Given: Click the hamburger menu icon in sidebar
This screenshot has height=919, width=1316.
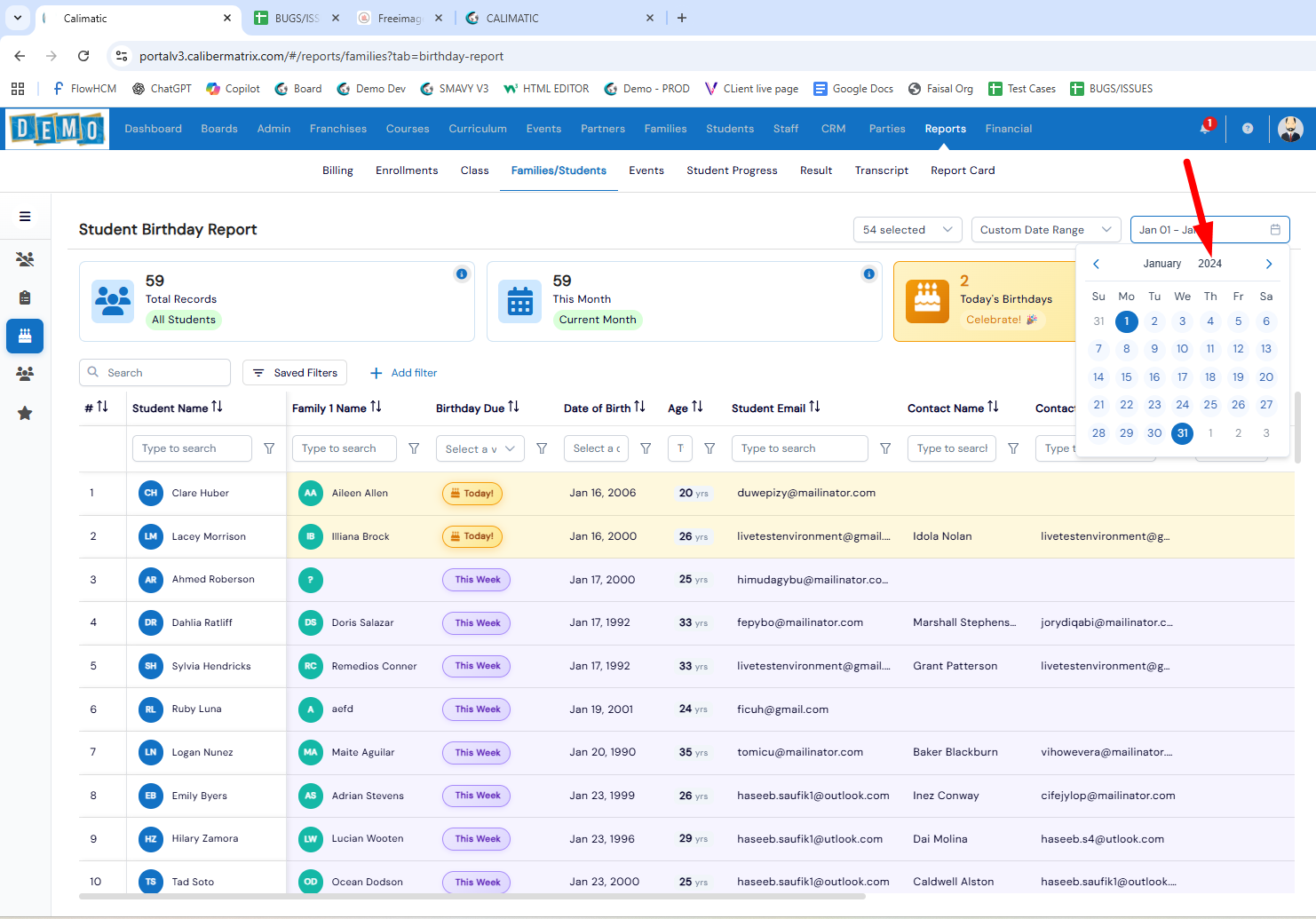Looking at the screenshot, I should click(25, 217).
